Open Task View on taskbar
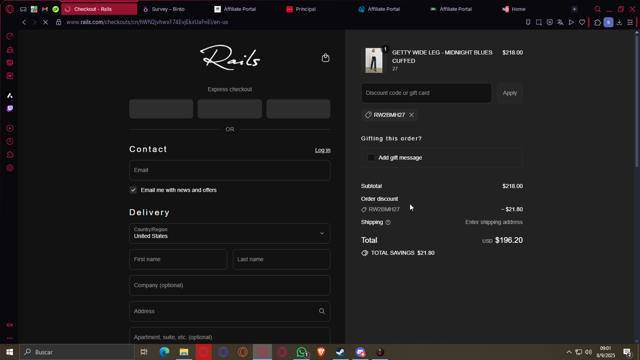The height and width of the screenshot is (360, 640). [x=144, y=352]
